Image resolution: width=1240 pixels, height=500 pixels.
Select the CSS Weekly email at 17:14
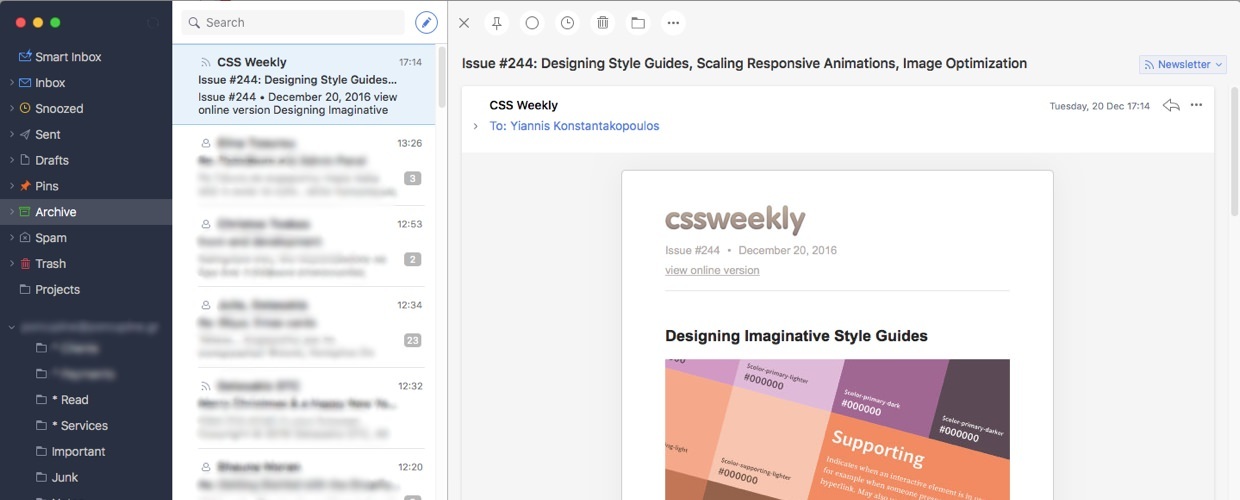click(x=304, y=84)
